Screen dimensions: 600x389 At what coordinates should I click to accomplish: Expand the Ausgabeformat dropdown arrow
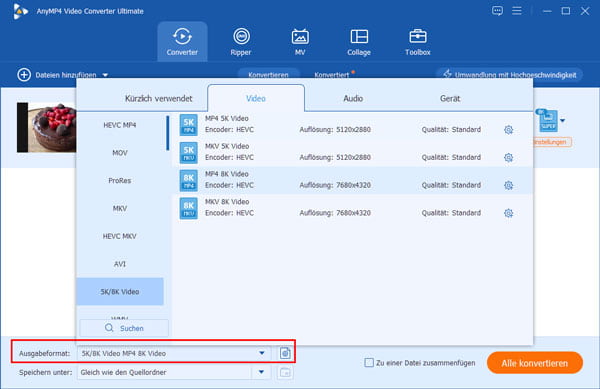[x=262, y=353]
